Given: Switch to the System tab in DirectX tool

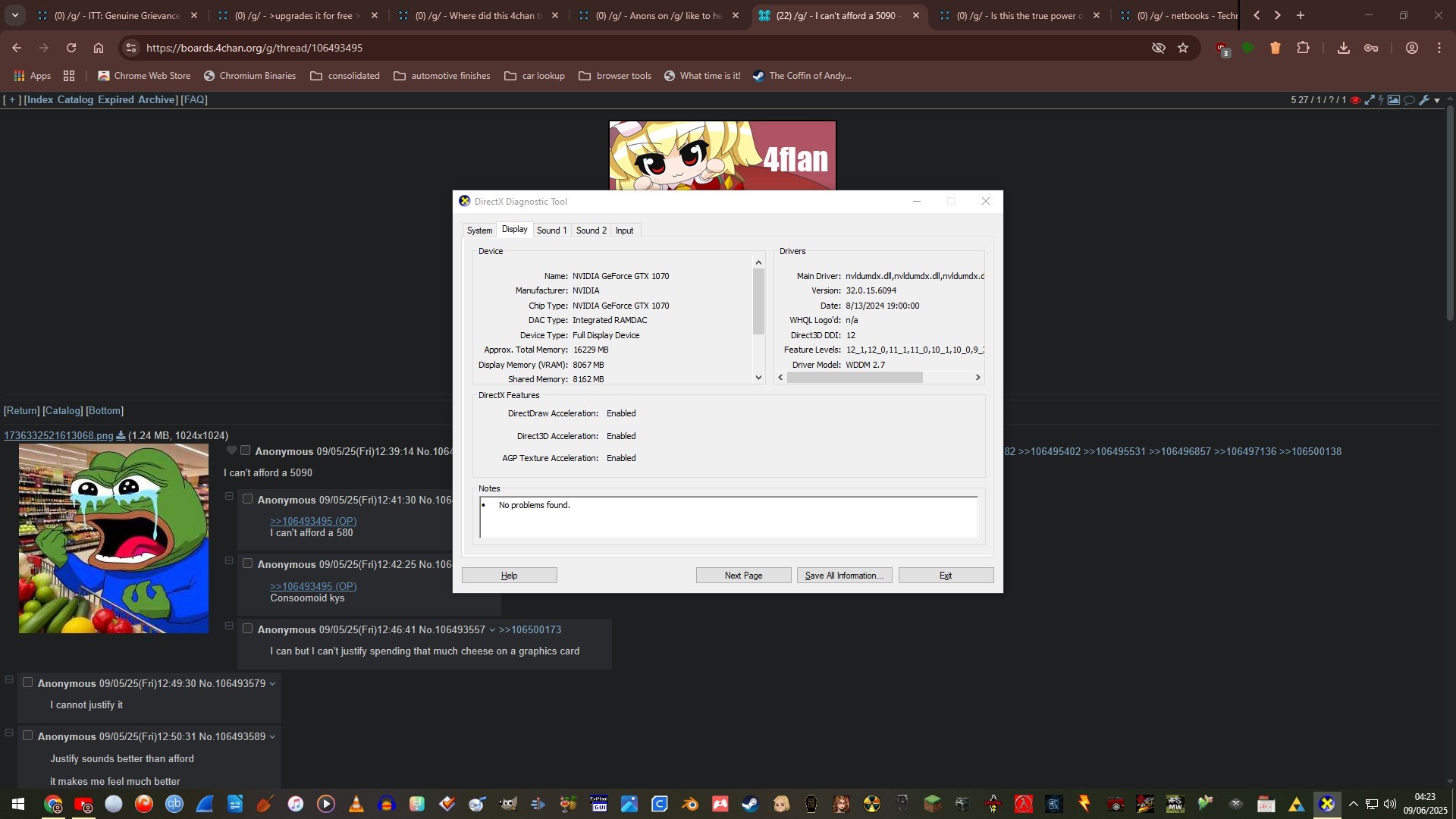Looking at the screenshot, I should [x=479, y=231].
